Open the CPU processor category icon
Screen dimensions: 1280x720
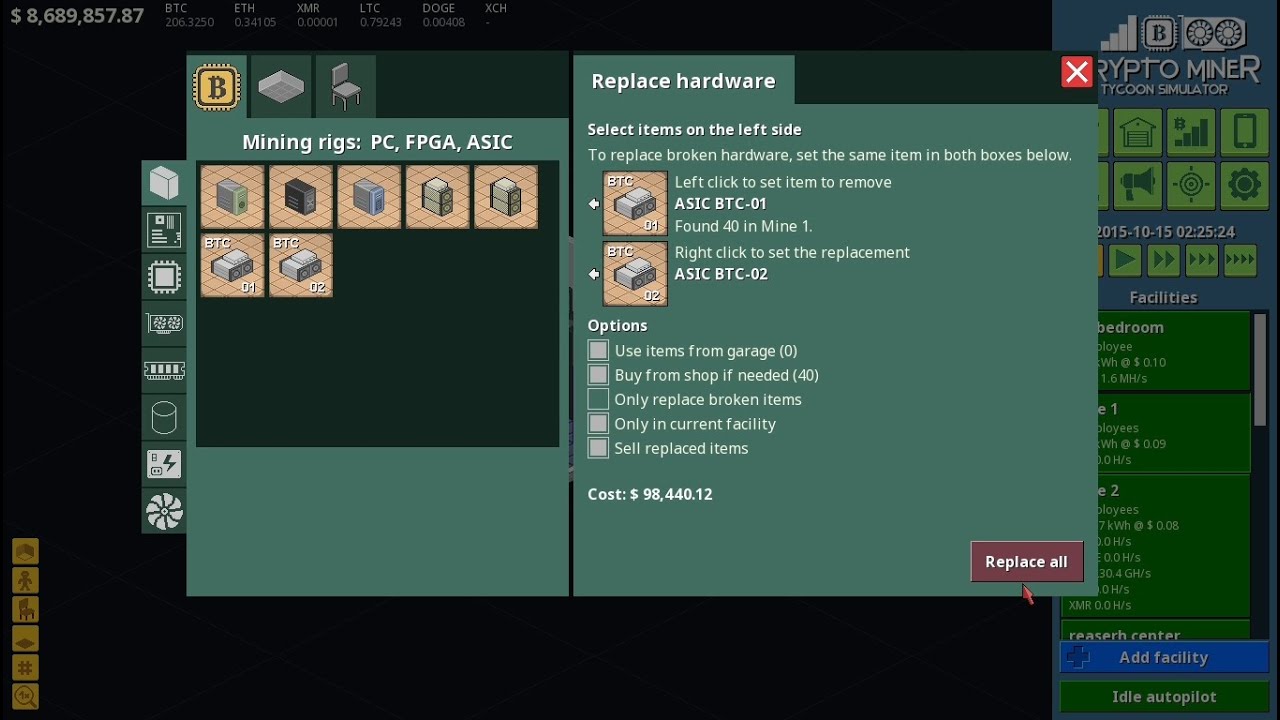[x=164, y=277]
